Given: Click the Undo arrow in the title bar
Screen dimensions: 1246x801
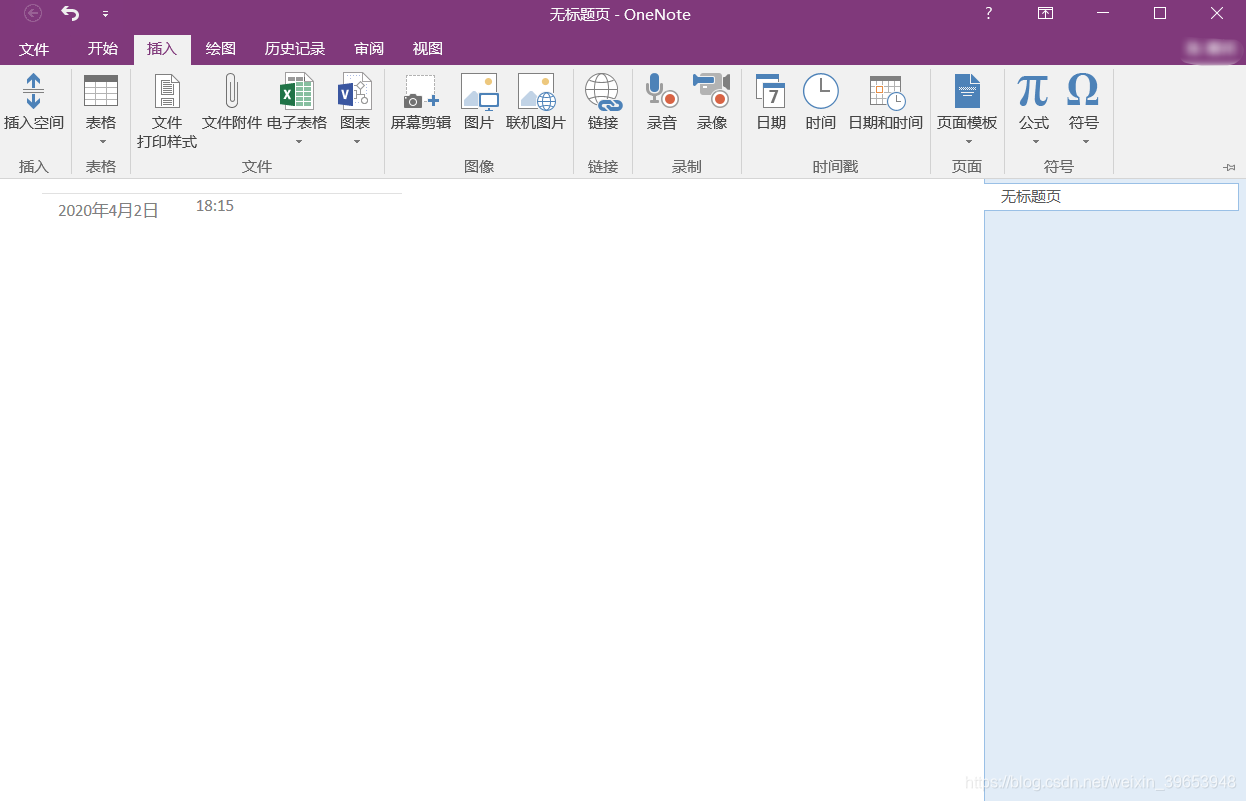Looking at the screenshot, I should 70,14.
